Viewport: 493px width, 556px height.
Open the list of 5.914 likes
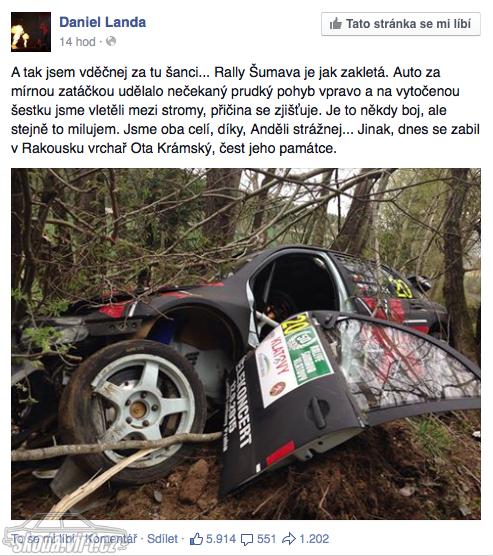click(221, 539)
